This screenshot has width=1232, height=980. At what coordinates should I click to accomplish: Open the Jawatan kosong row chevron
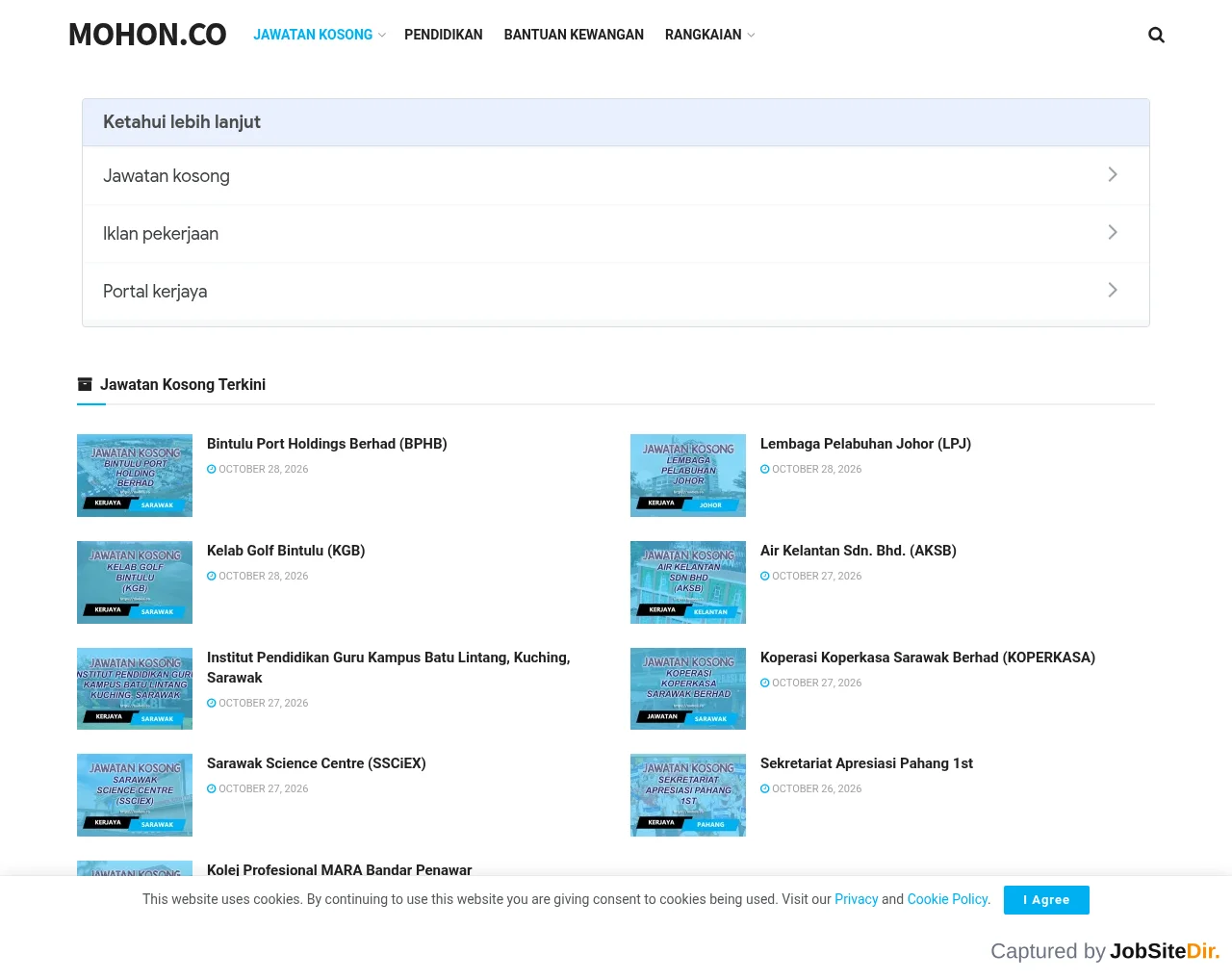[1113, 174]
